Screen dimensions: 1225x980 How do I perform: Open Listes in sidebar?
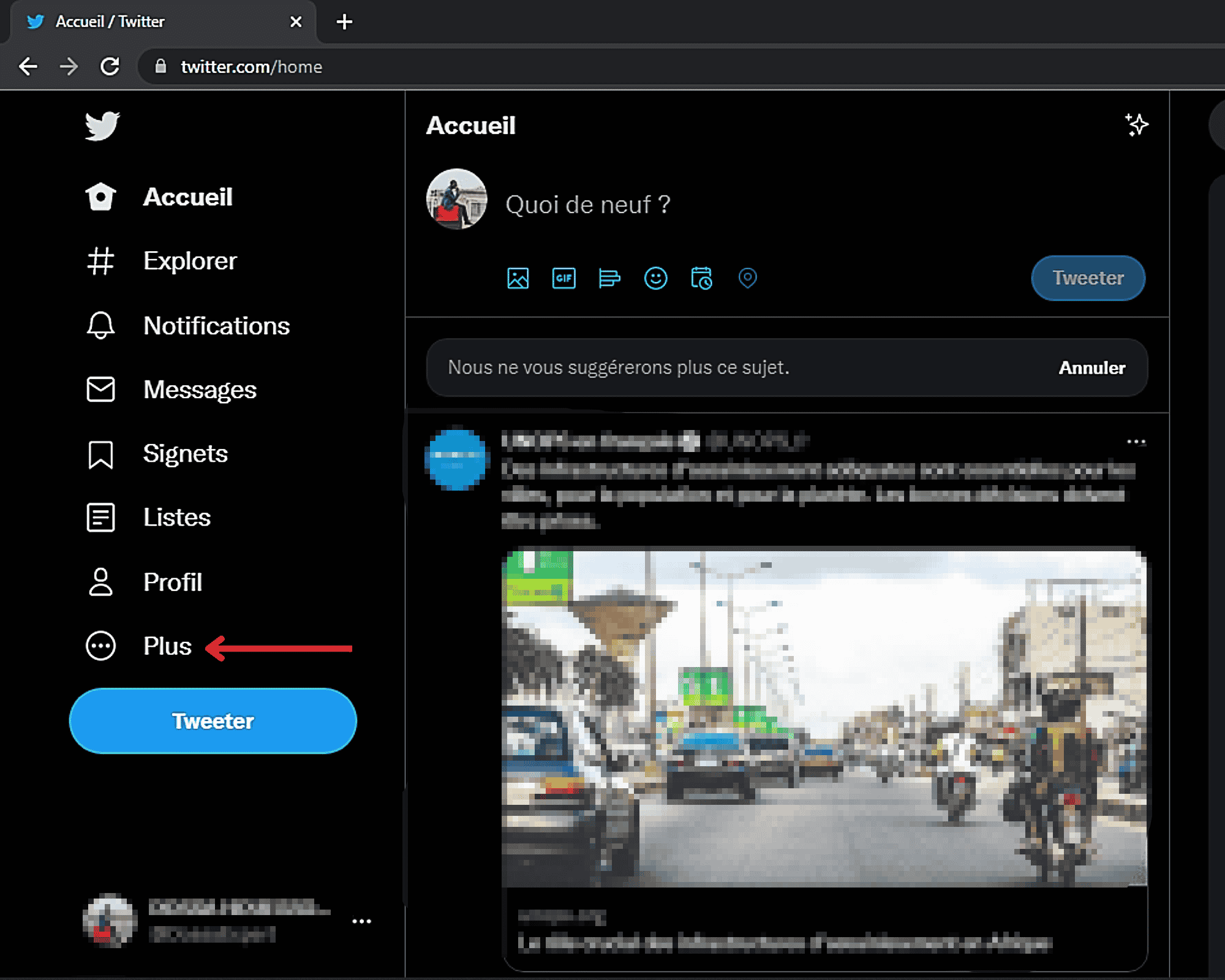pos(148,518)
